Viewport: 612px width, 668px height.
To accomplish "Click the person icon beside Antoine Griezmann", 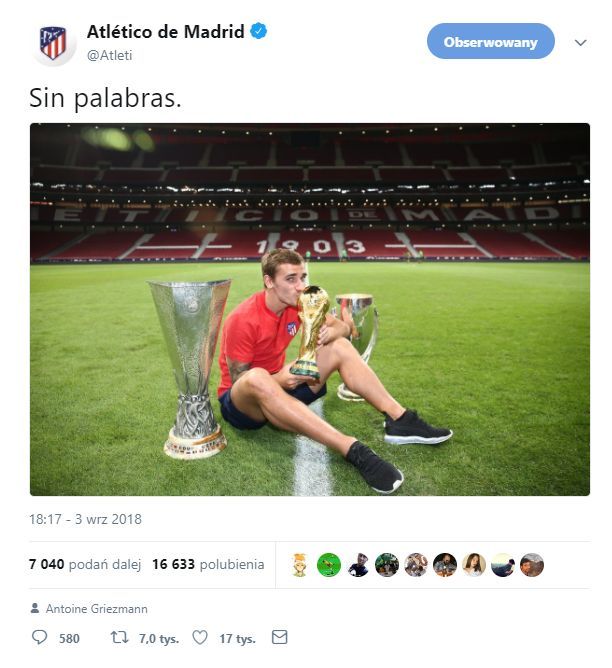I will [x=35, y=608].
